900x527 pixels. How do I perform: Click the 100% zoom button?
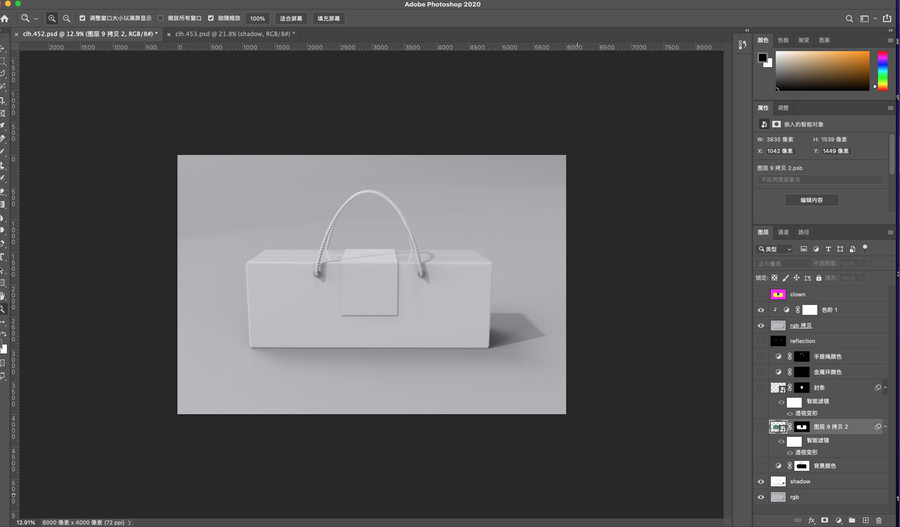point(258,18)
